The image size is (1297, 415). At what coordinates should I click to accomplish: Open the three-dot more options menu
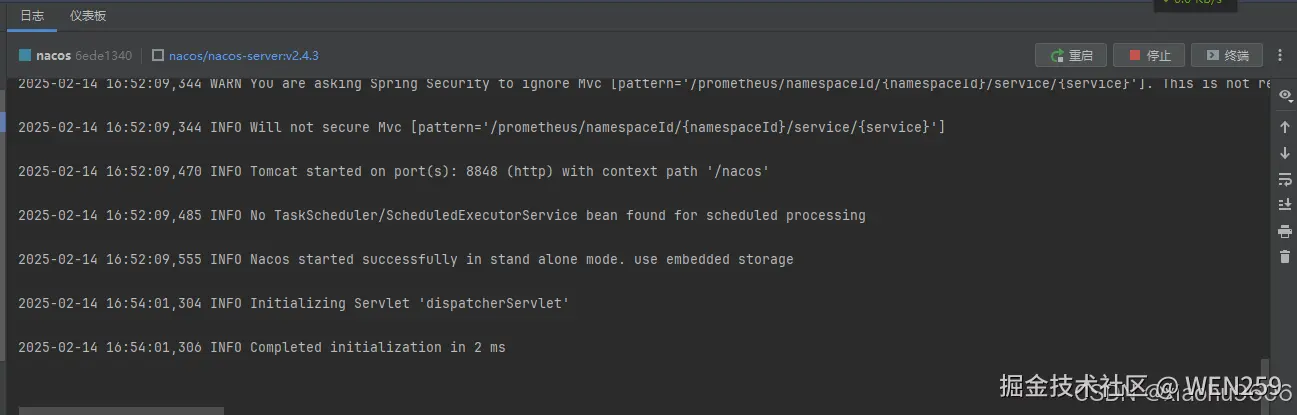(x=1280, y=55)
